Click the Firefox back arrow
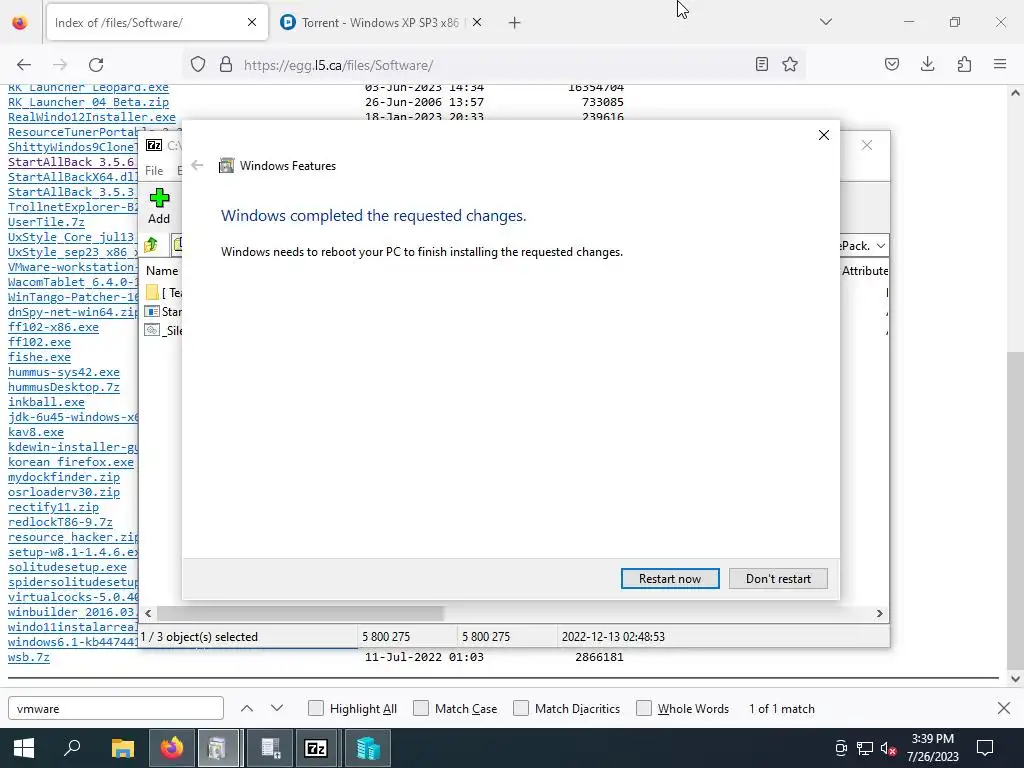The height and width of the screenshot is (768, 1024). point(24,65)
